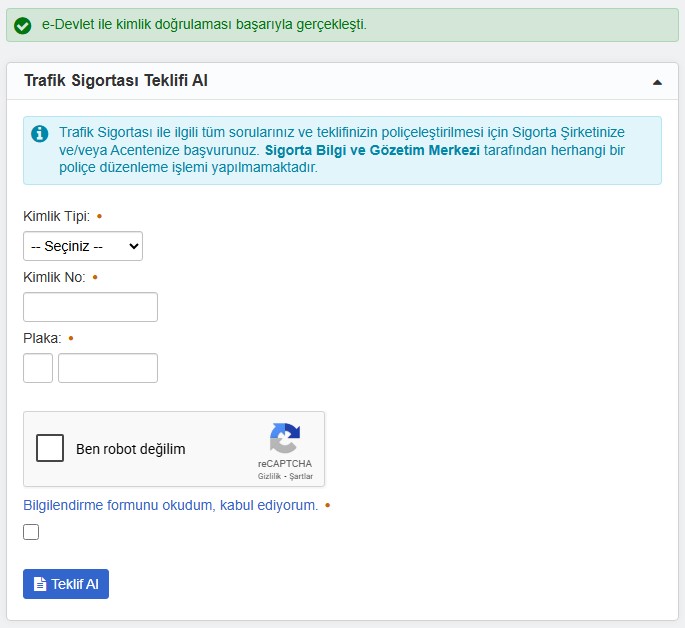The height and width of the screenshot is (628, 685).
Task: Click 'Sigorta Bilgi ve Gözetim Merkezi' bold text
Action: tap(372, 150)
